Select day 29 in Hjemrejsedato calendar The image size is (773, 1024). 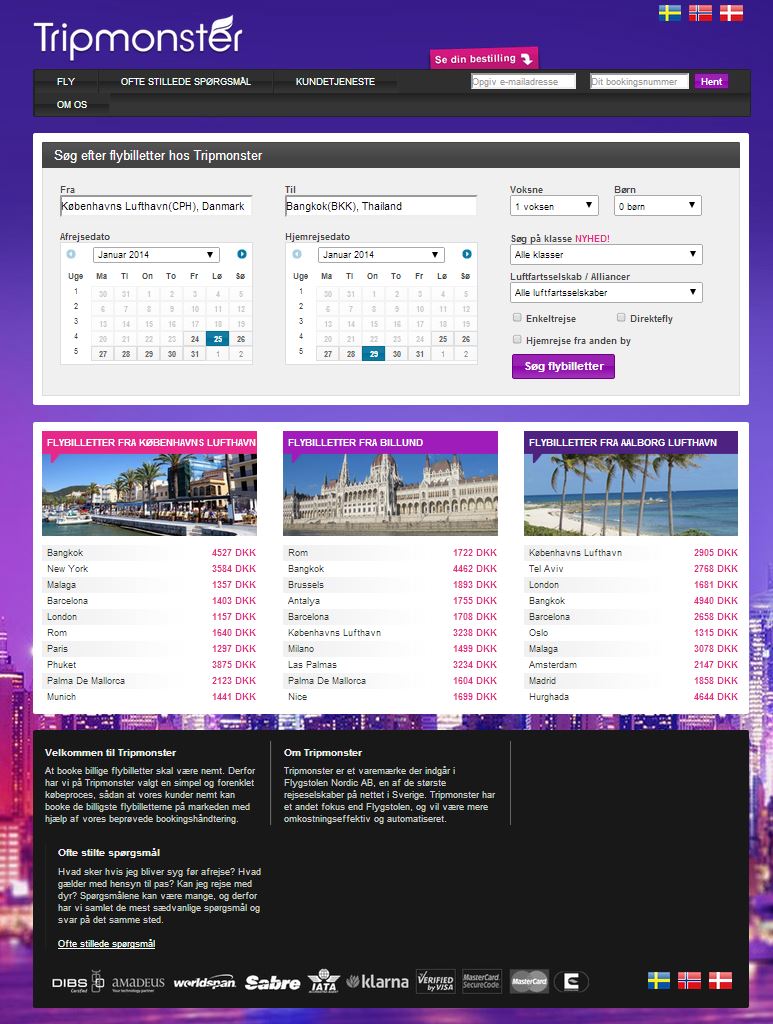[373, 354]
